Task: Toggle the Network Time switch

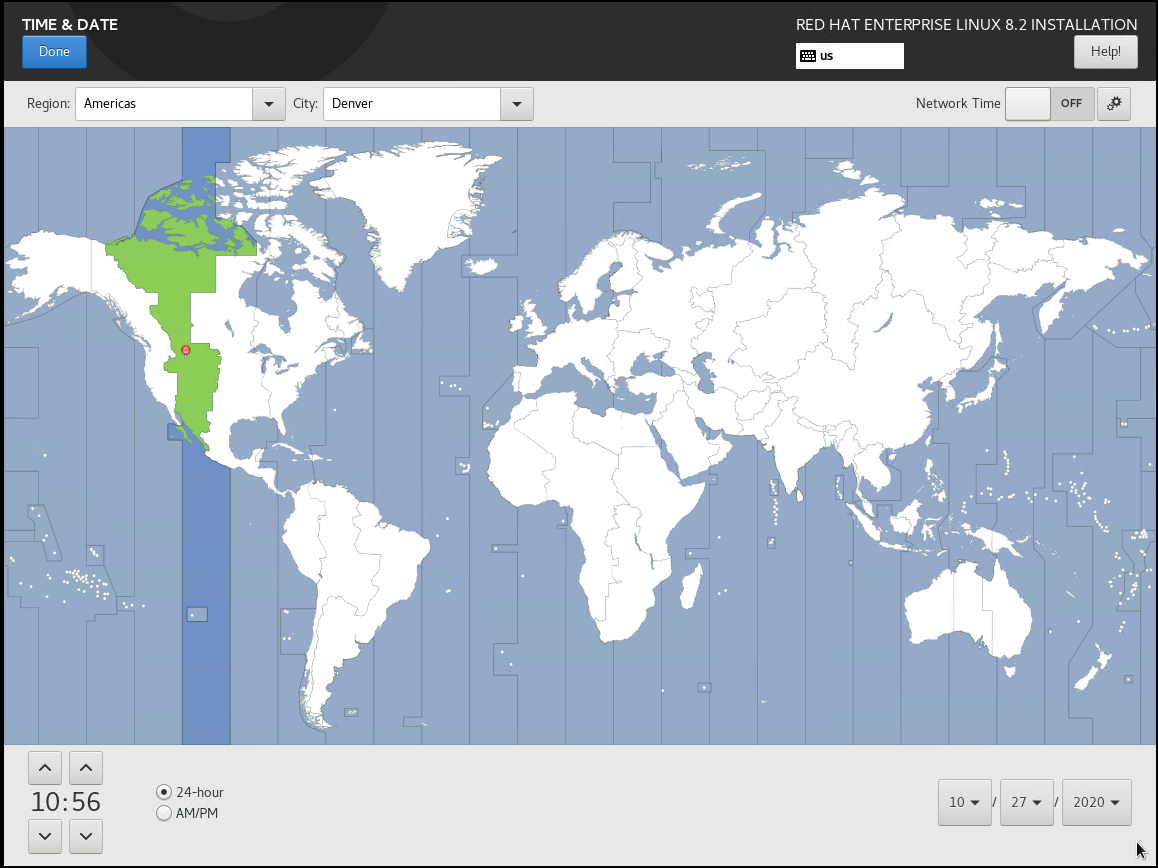Action: (1049, 104)
